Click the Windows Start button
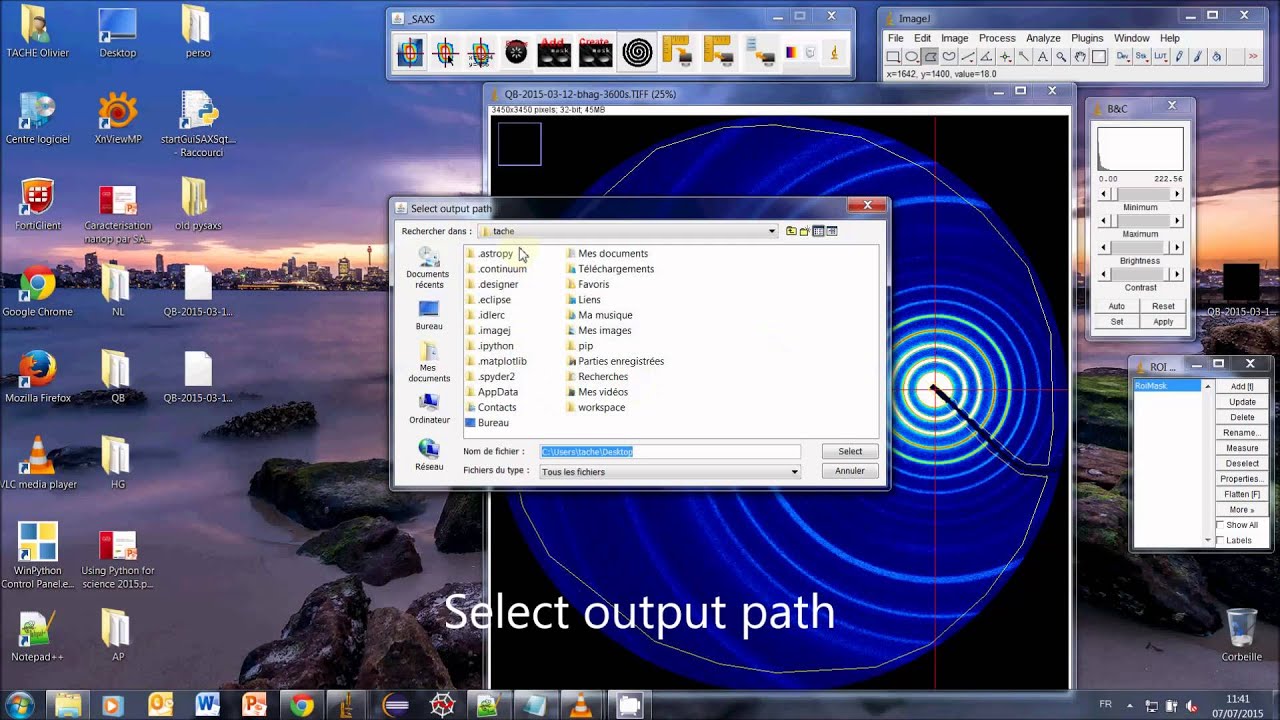 20,704
